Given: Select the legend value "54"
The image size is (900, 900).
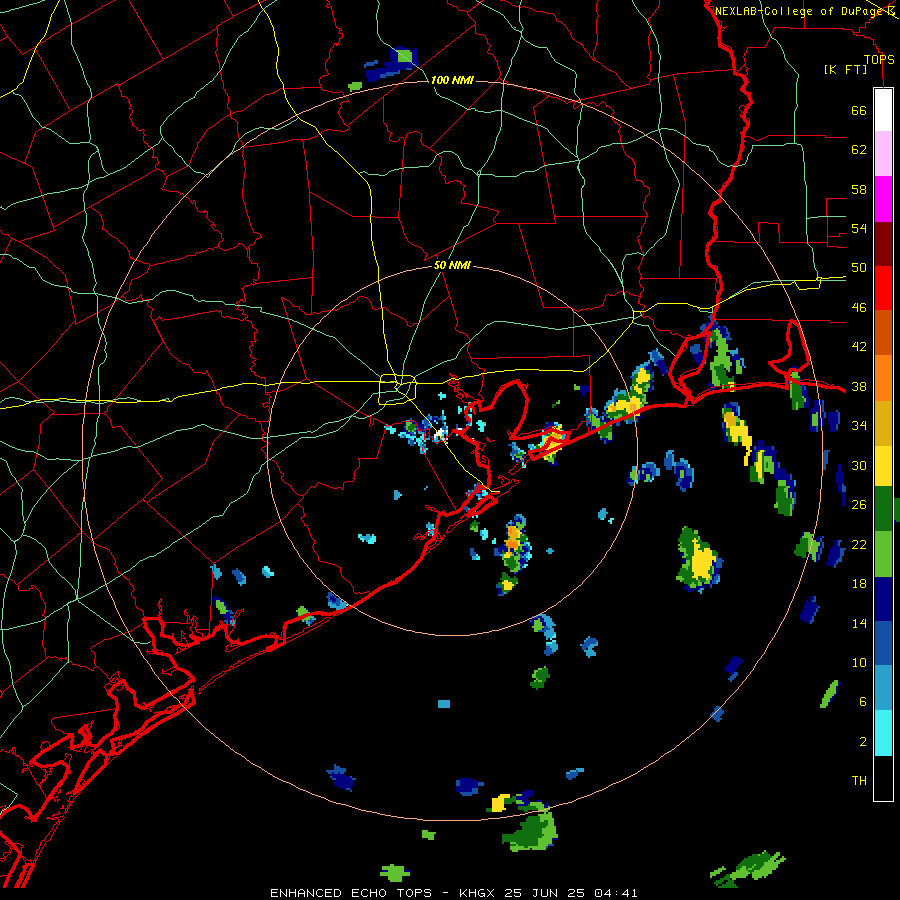Looking at the screenshot, I should (859, 228).
